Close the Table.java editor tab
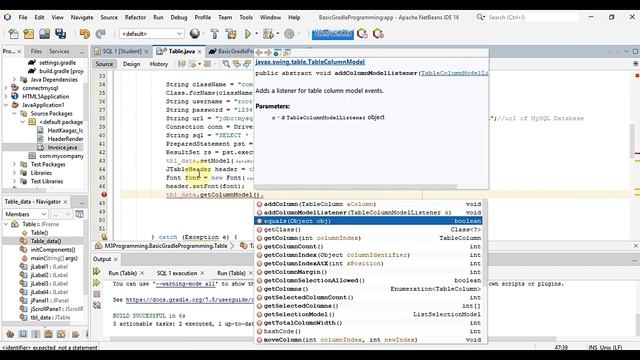This screenshot has height=360, width=640. coord(200,51)
